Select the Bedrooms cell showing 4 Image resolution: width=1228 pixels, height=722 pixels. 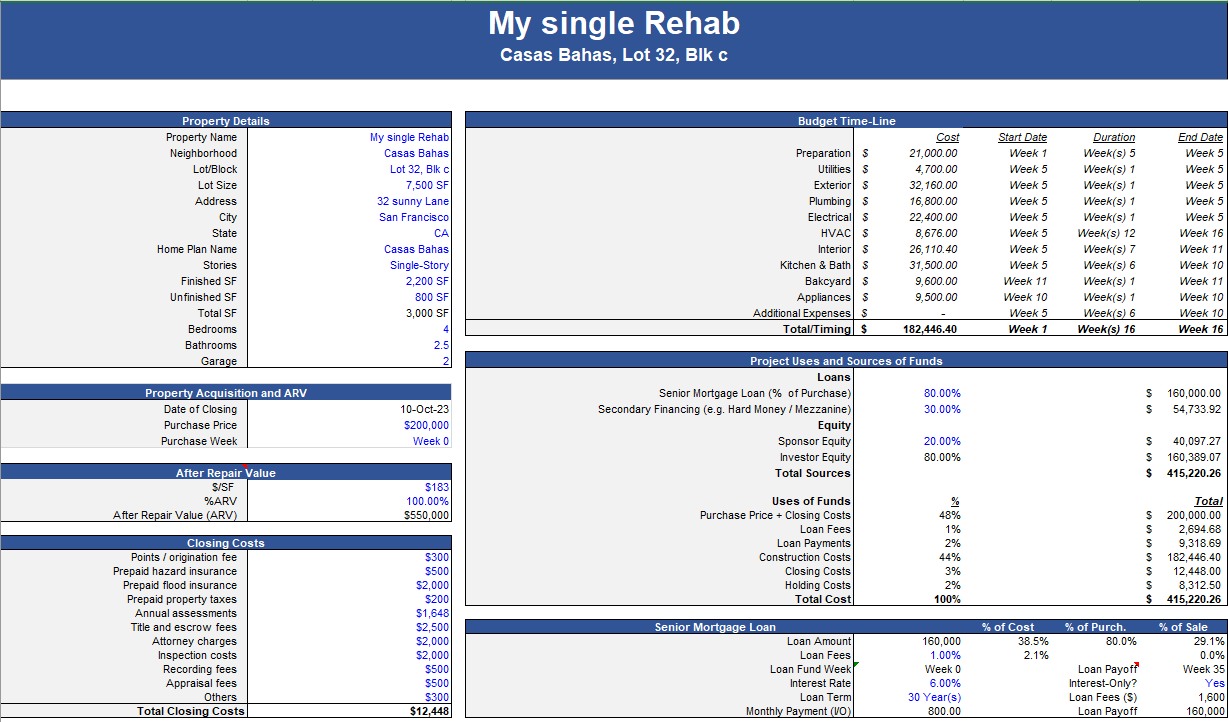point(444,329)
